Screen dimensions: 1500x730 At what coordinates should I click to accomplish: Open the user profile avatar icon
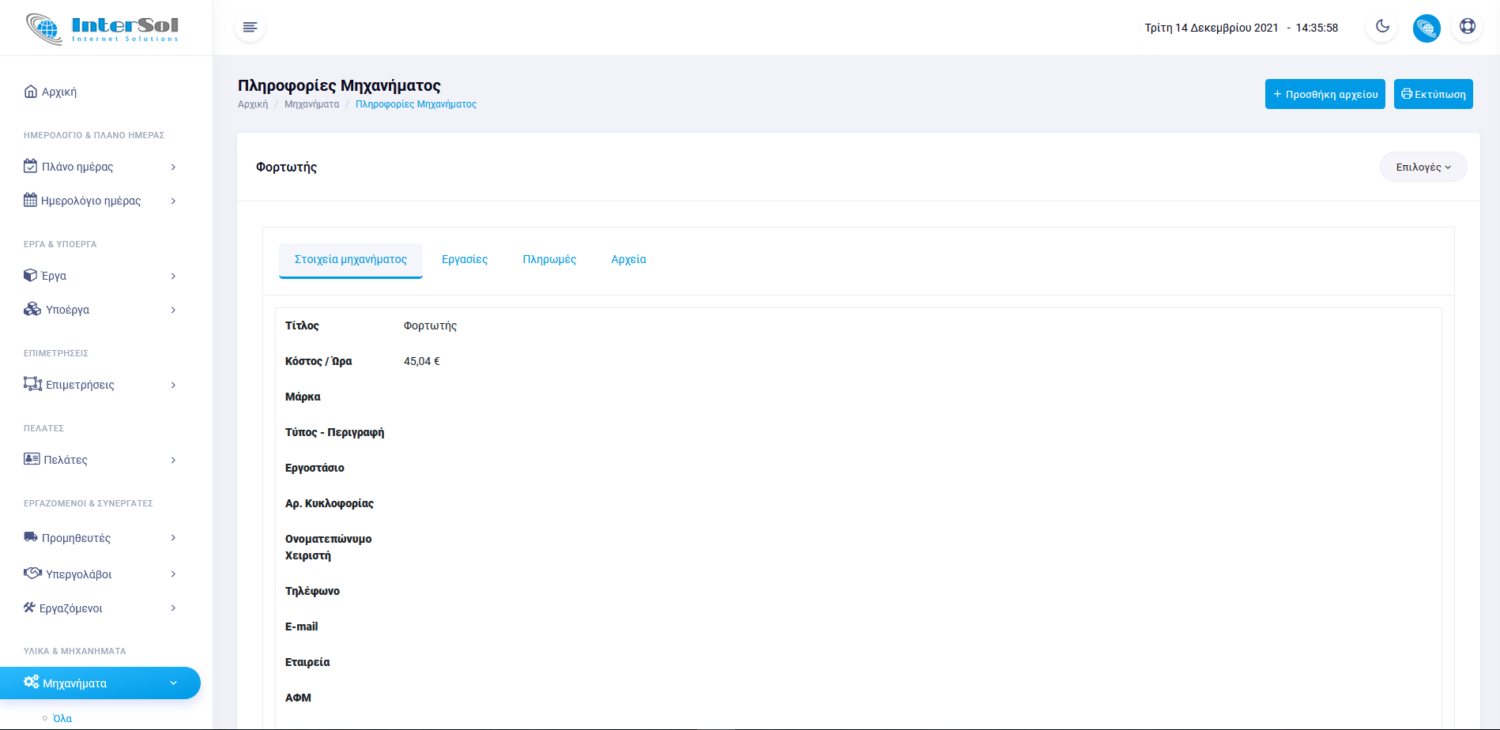[x=1426, y=28]
